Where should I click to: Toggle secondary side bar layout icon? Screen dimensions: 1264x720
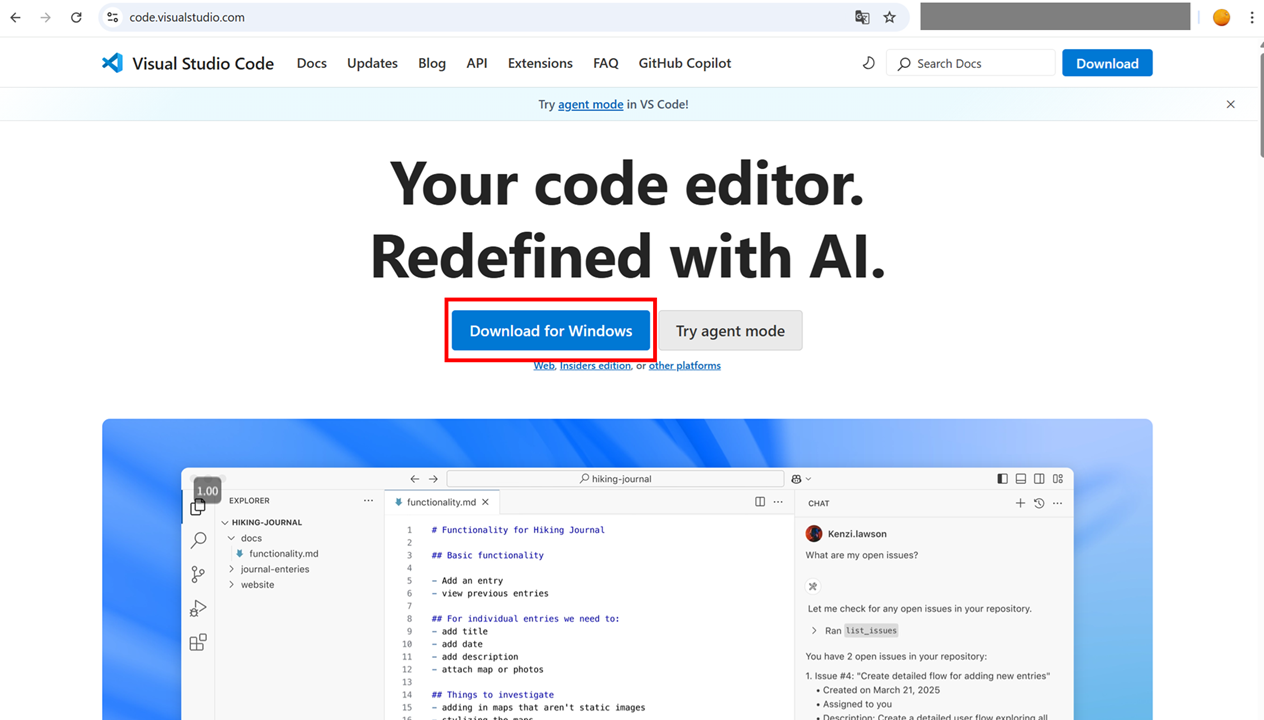pyautogui.click(x=1039, y=479)
